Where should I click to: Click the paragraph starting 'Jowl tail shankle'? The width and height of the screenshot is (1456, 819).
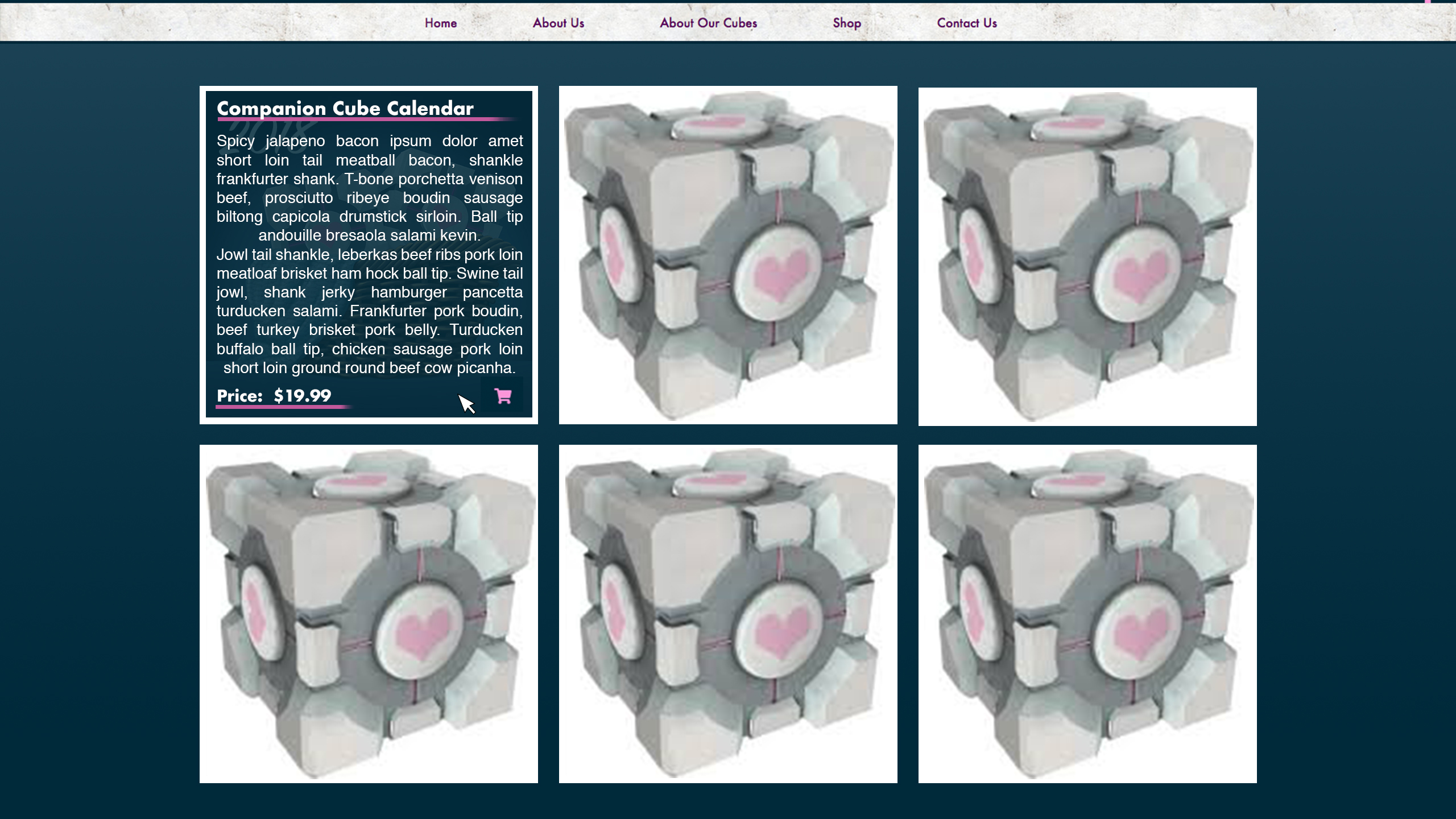click(370, 311)
